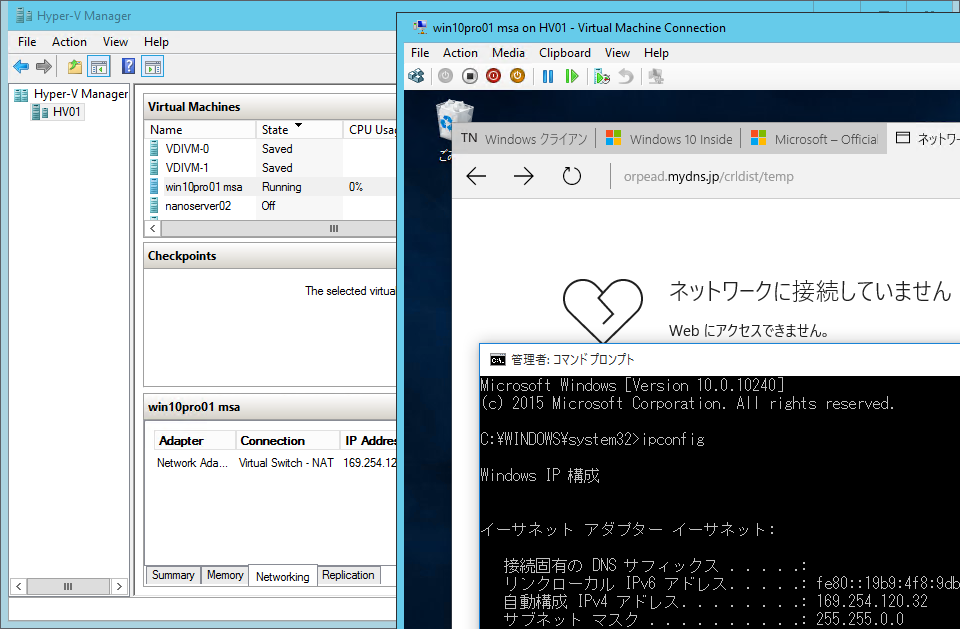This screenshot has width=960, height=629.
Task: Select VDIVM-0 virtual machine row
Action: 271,149
